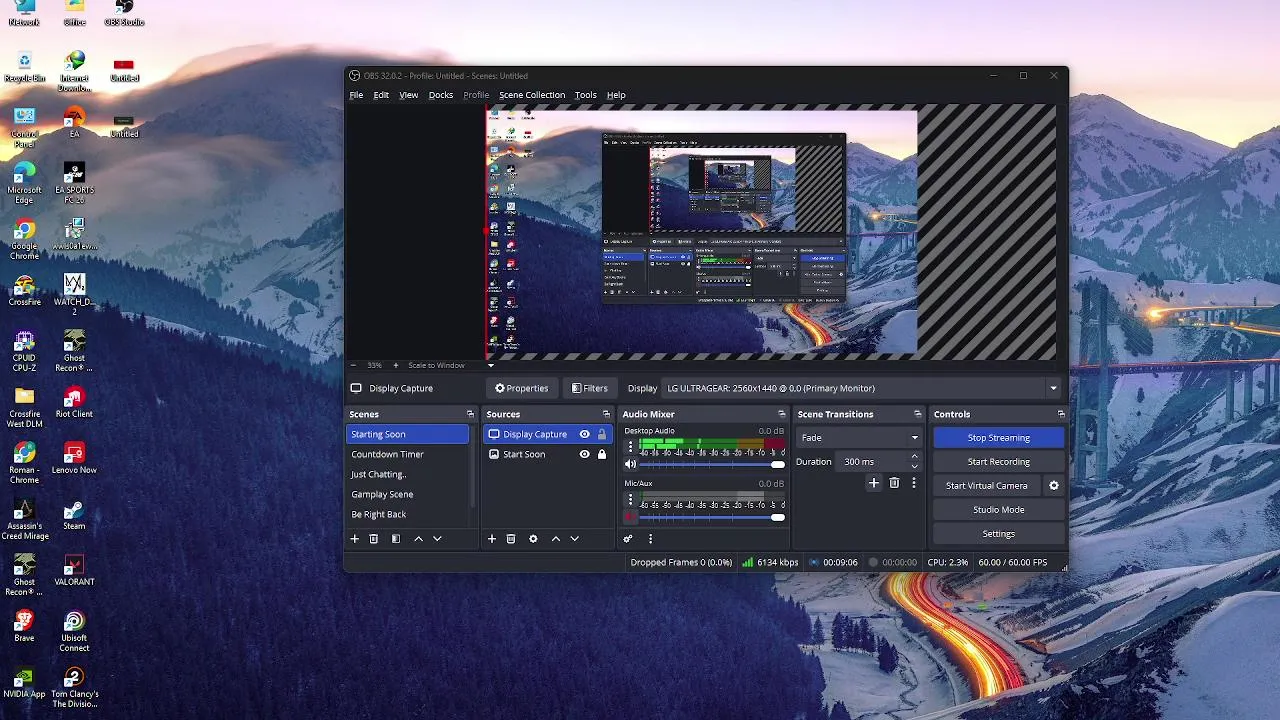This screenshot has height=720, width=1280.
Task: Move source up in Sources toolbar
Action: coord(556,539)
